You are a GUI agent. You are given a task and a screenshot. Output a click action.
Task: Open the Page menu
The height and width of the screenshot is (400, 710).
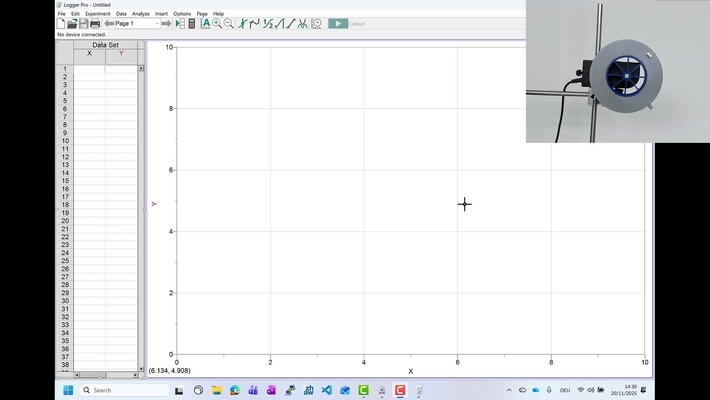click(202, 14)
